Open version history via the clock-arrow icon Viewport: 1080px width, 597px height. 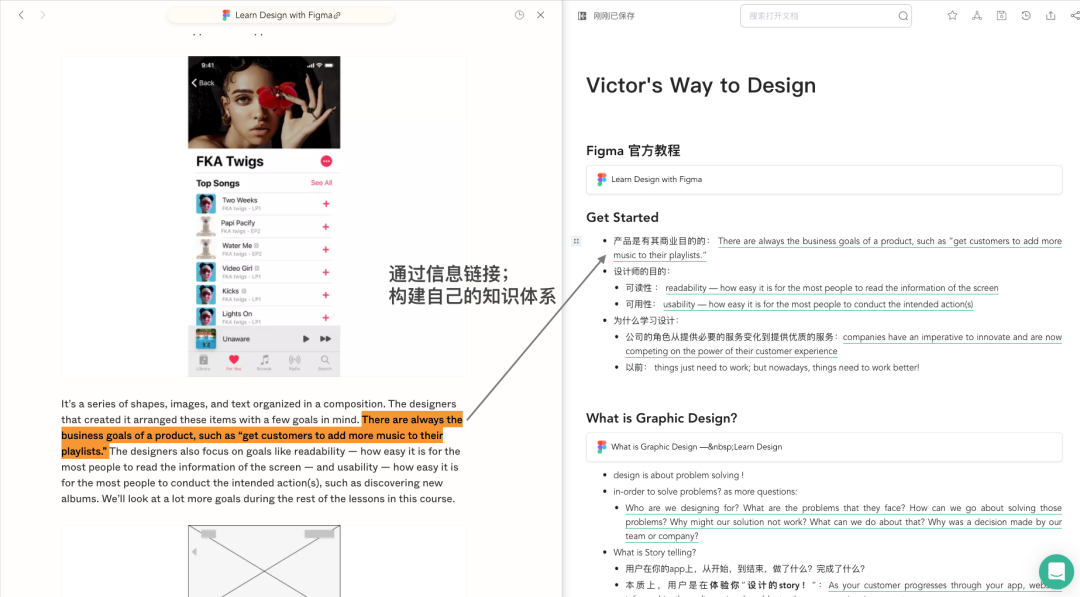tap(1026, 15)
